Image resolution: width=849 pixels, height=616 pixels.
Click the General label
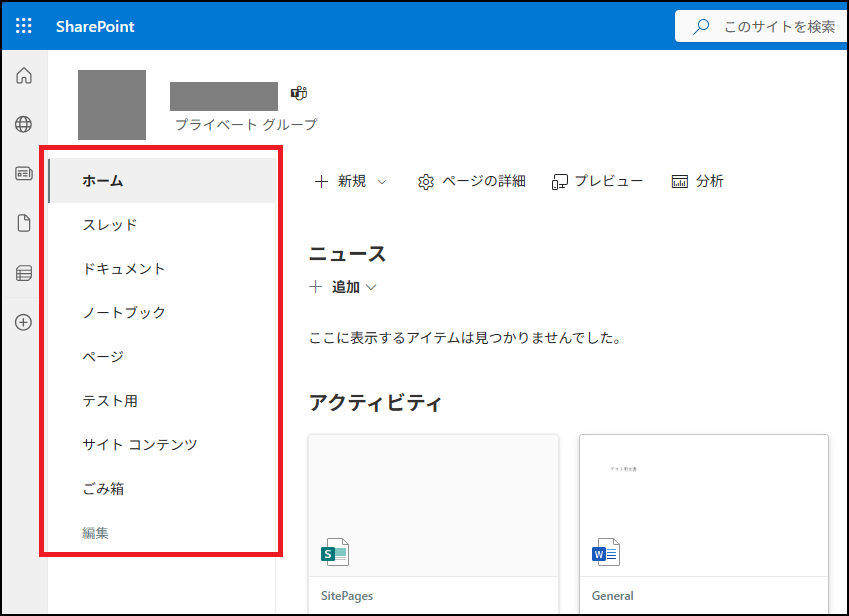(612, 596)
